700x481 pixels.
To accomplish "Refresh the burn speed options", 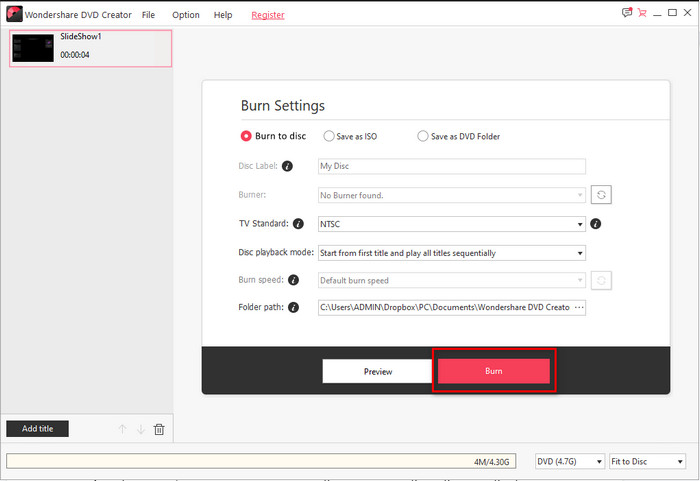I will point(601,280).
